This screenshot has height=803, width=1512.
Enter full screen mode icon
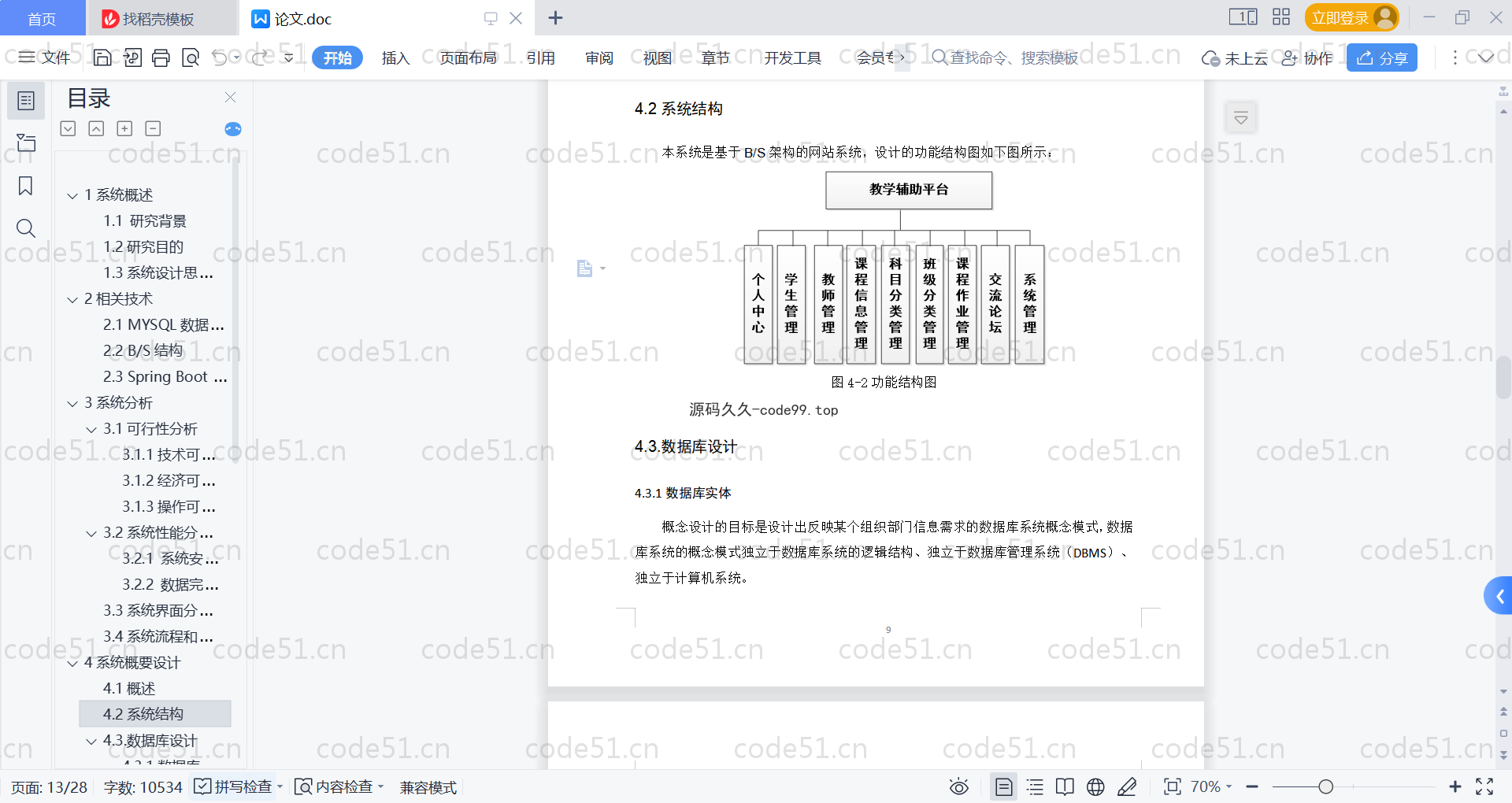coord(1484,786)
